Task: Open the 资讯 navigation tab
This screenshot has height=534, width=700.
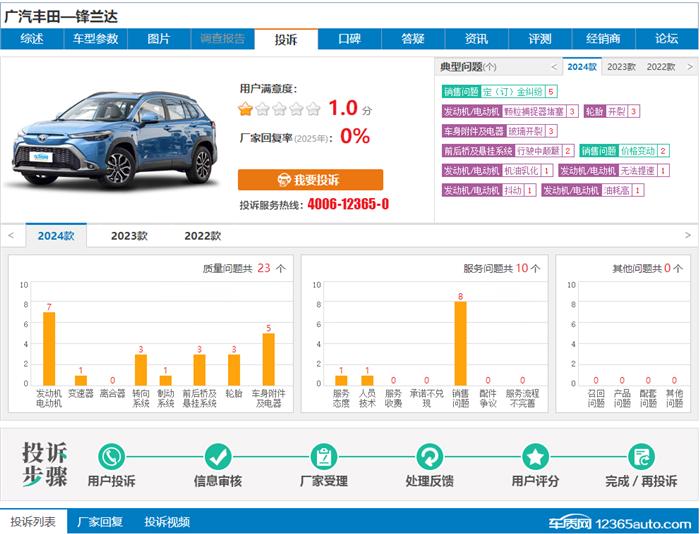Action: [476, 39]
